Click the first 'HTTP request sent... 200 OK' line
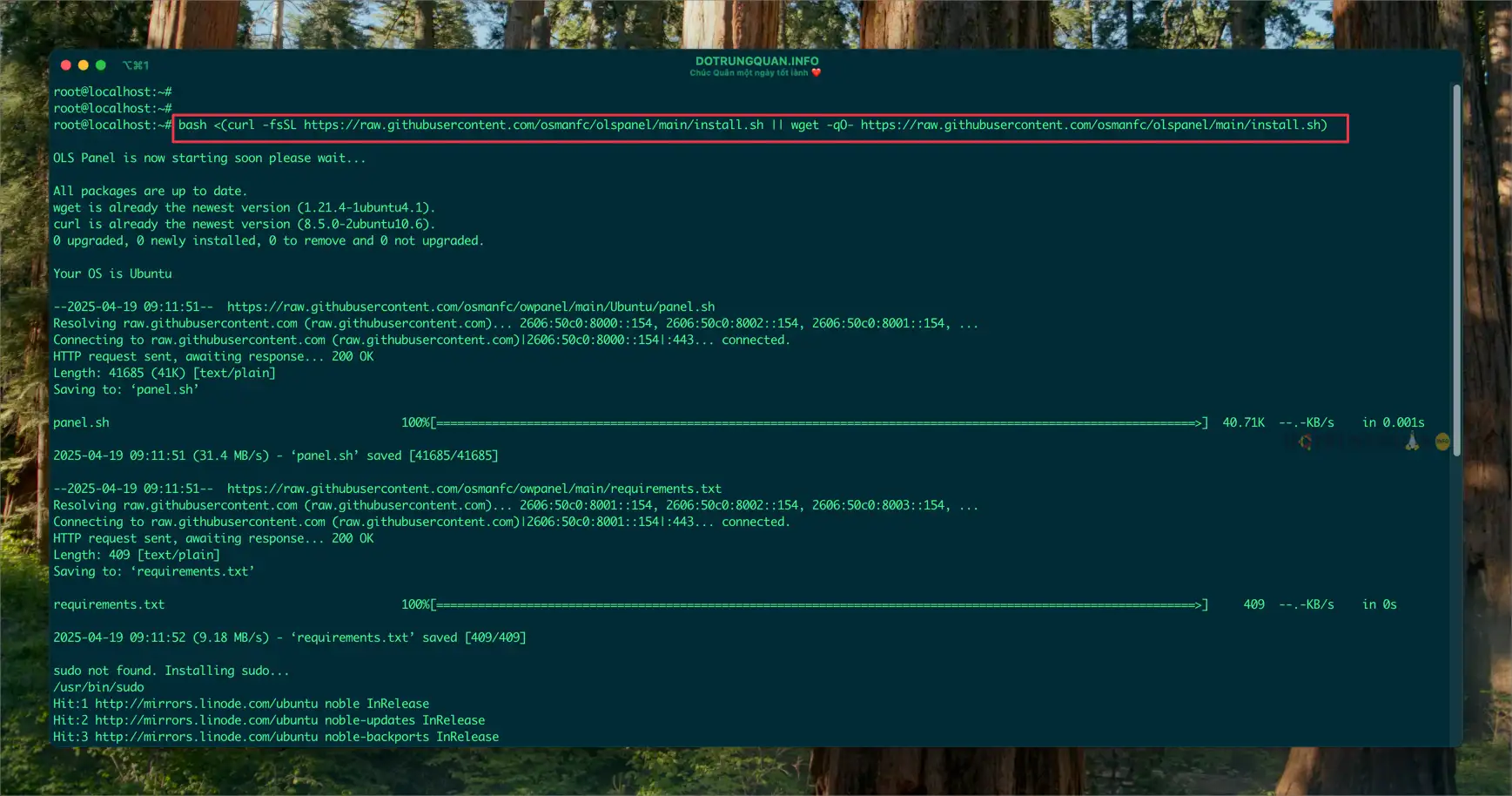 click(x=213, y=356)
